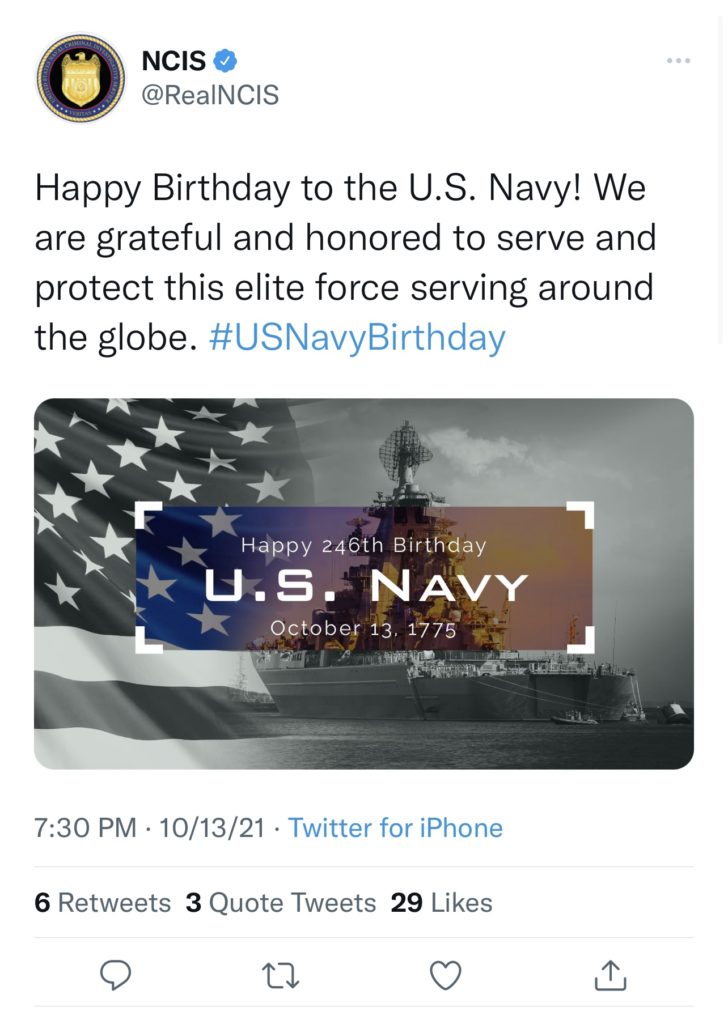Open the NCIS profile avatar

[81, 78]
